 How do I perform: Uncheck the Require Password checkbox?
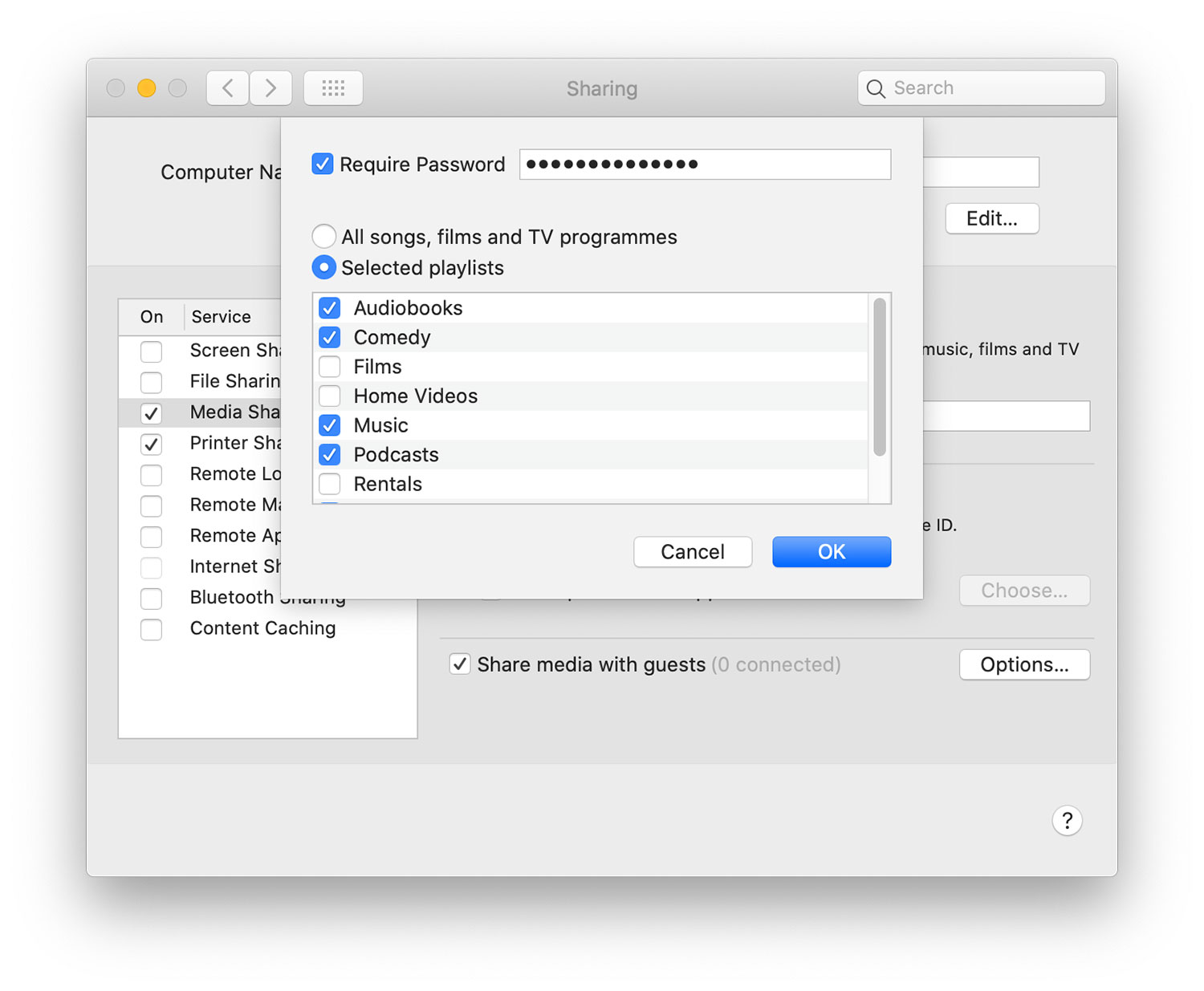(x=323, y=164)
